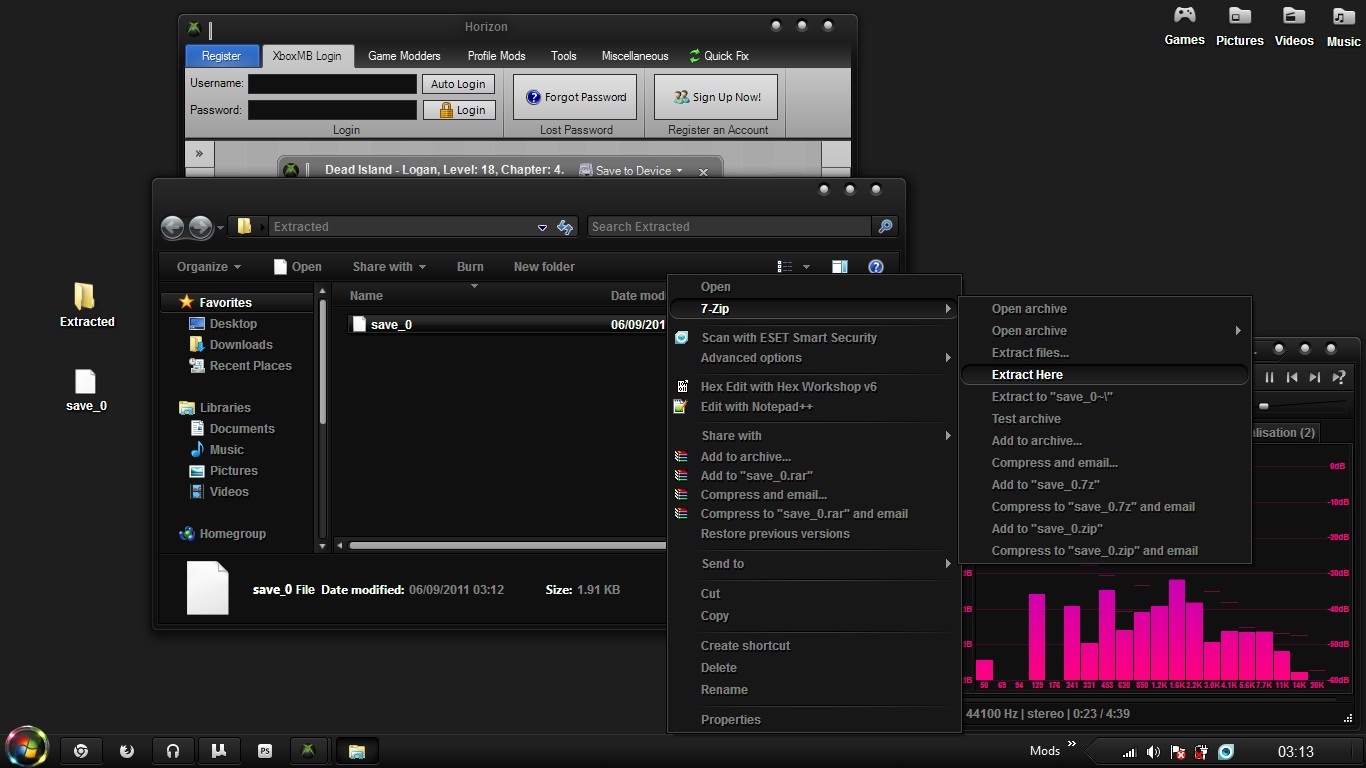Expand the address bar path dropdown
This screenshot has width=1366, height=768.
pos(542,227)
